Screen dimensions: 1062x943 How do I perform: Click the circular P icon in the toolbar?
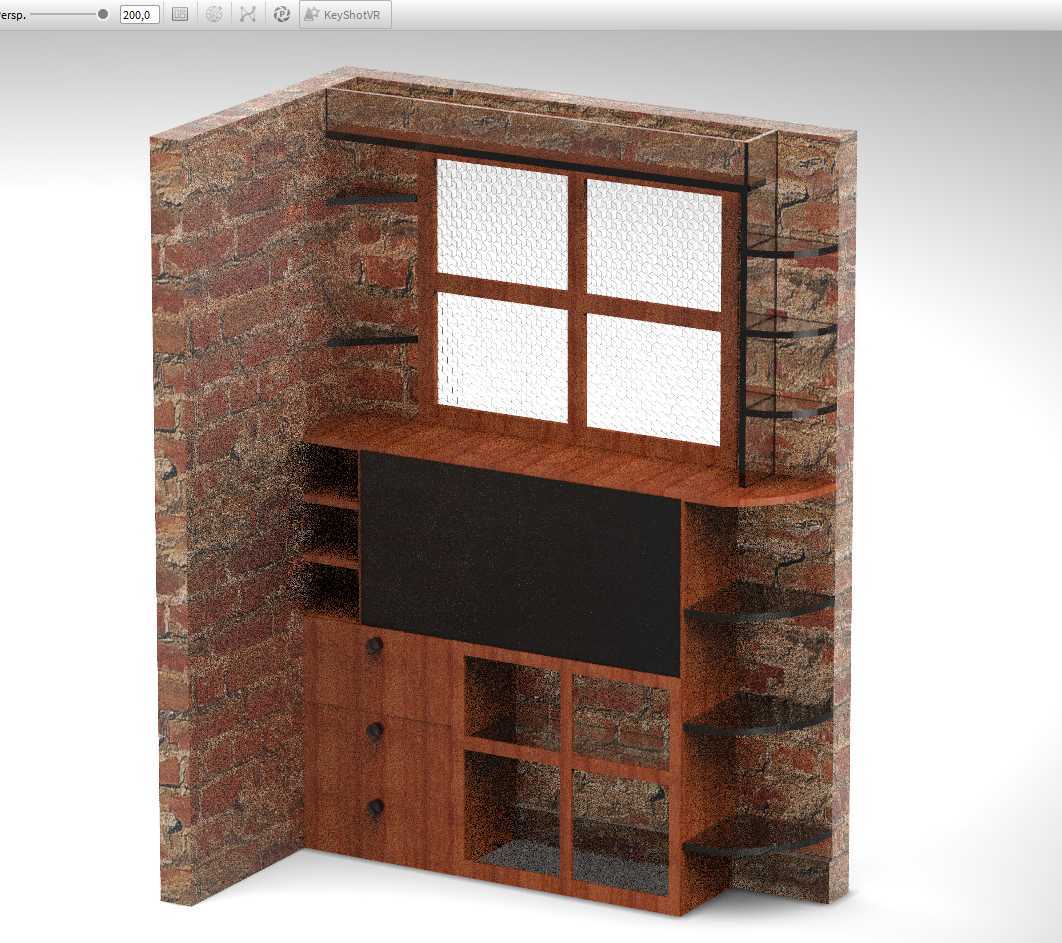282,14
